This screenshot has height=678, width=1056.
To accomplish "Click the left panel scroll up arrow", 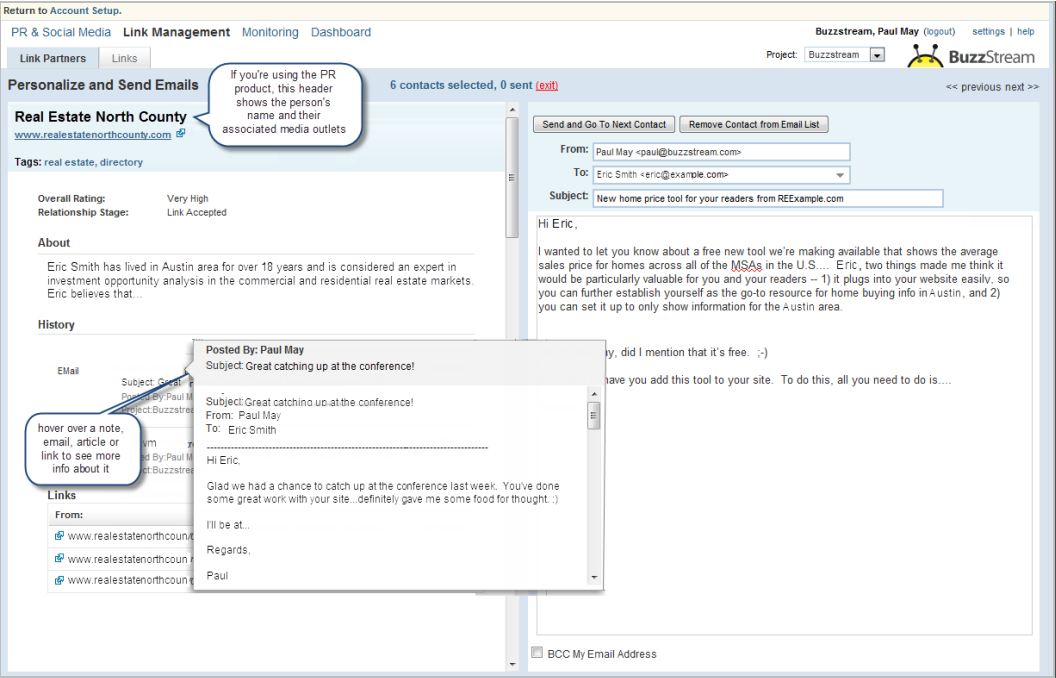I will pyautogui.click(x=512, y=110).
